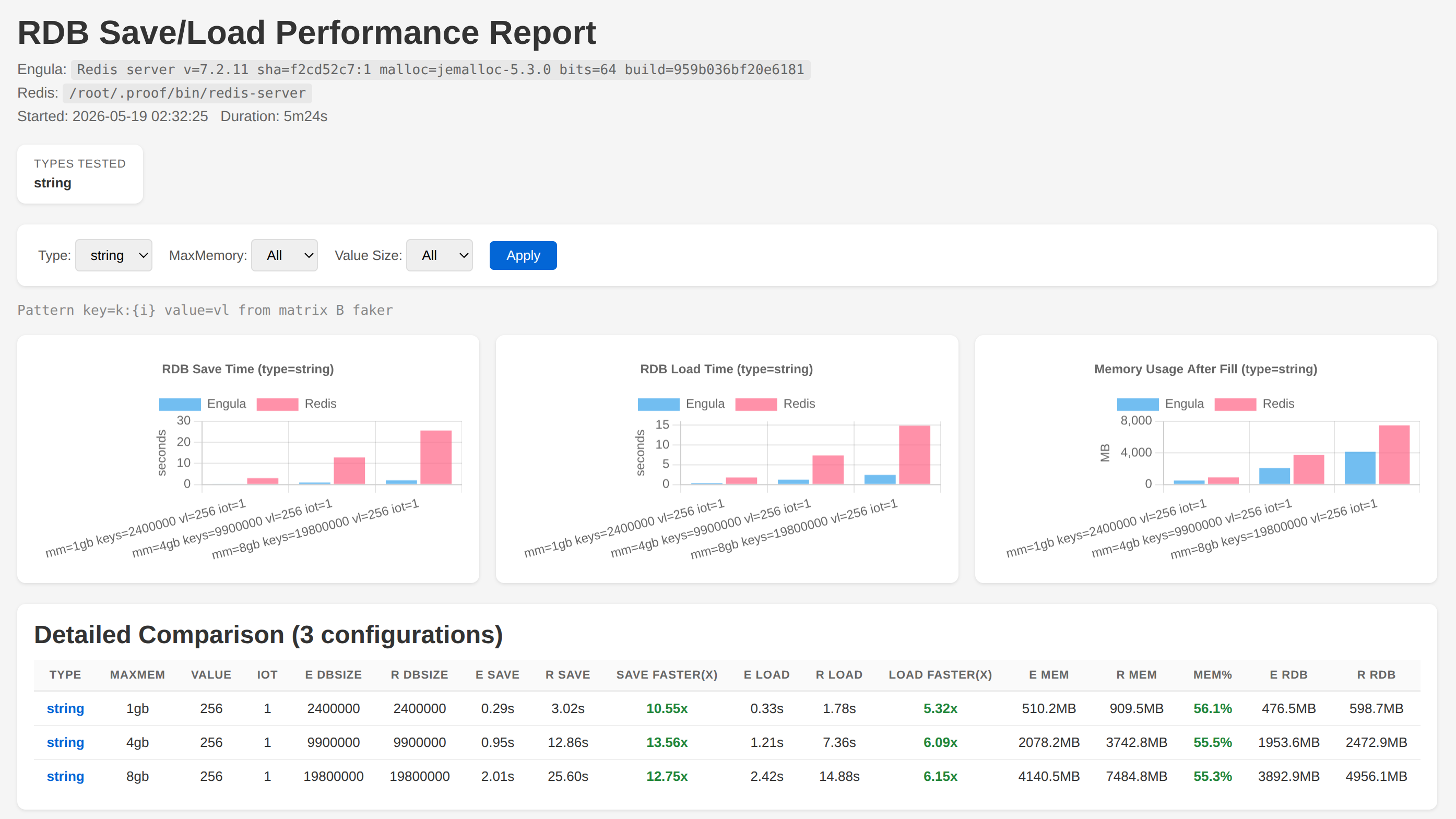
Task: Open the string link in the 4gb row
Action: [x=66, y=742]
